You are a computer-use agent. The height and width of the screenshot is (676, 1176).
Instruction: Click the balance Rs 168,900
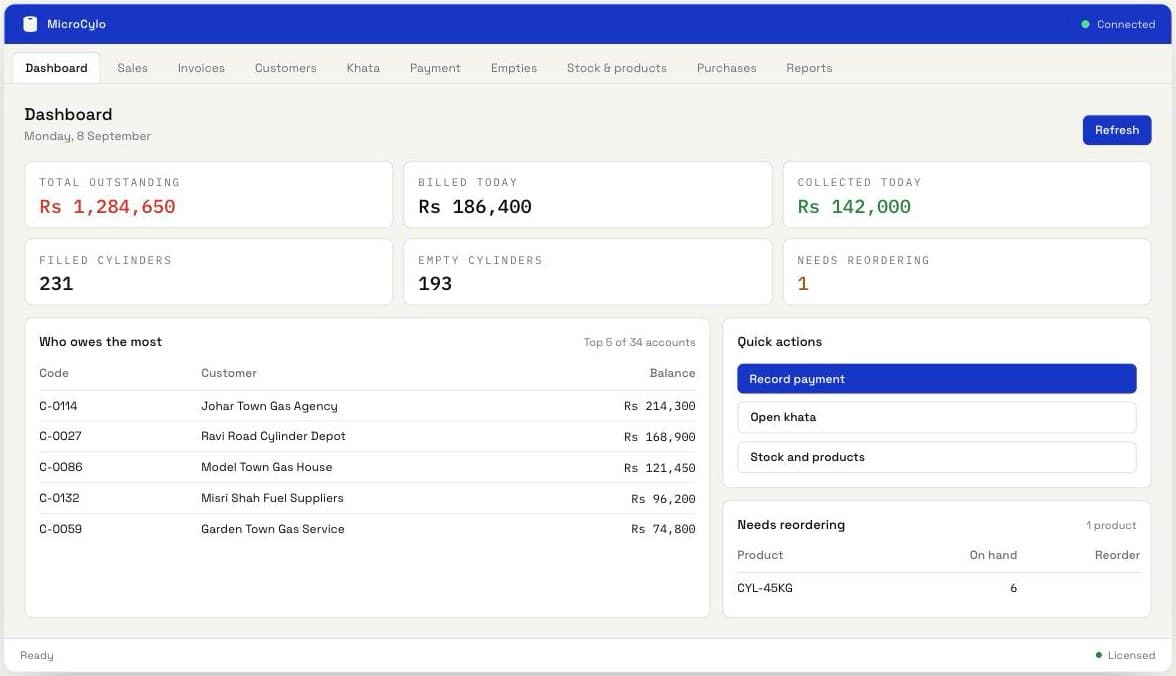point(659,437)
